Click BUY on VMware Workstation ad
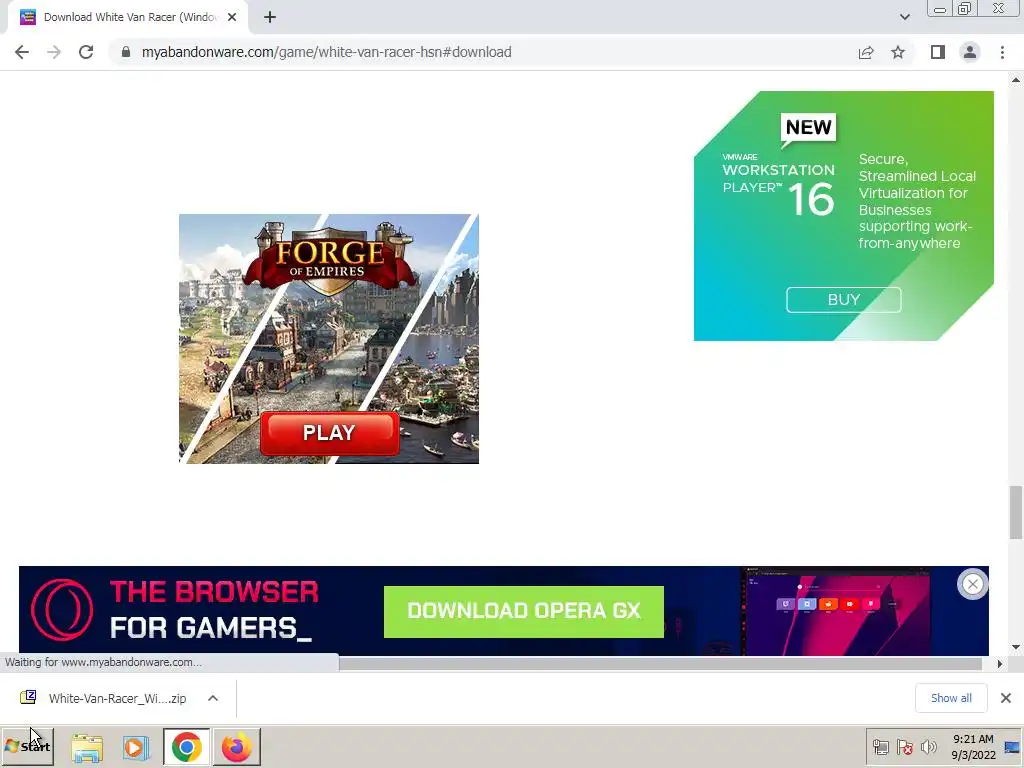 tap(844, 300)
